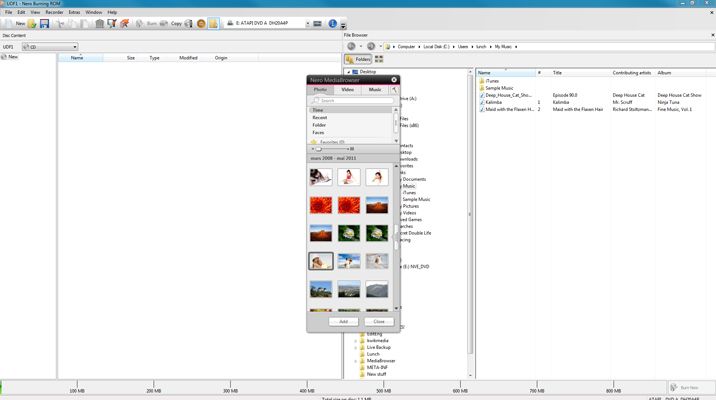The height and width of the screenshot is (400, 716).
Task: Select the Lunch folder in tree
Action: [373, 354]
